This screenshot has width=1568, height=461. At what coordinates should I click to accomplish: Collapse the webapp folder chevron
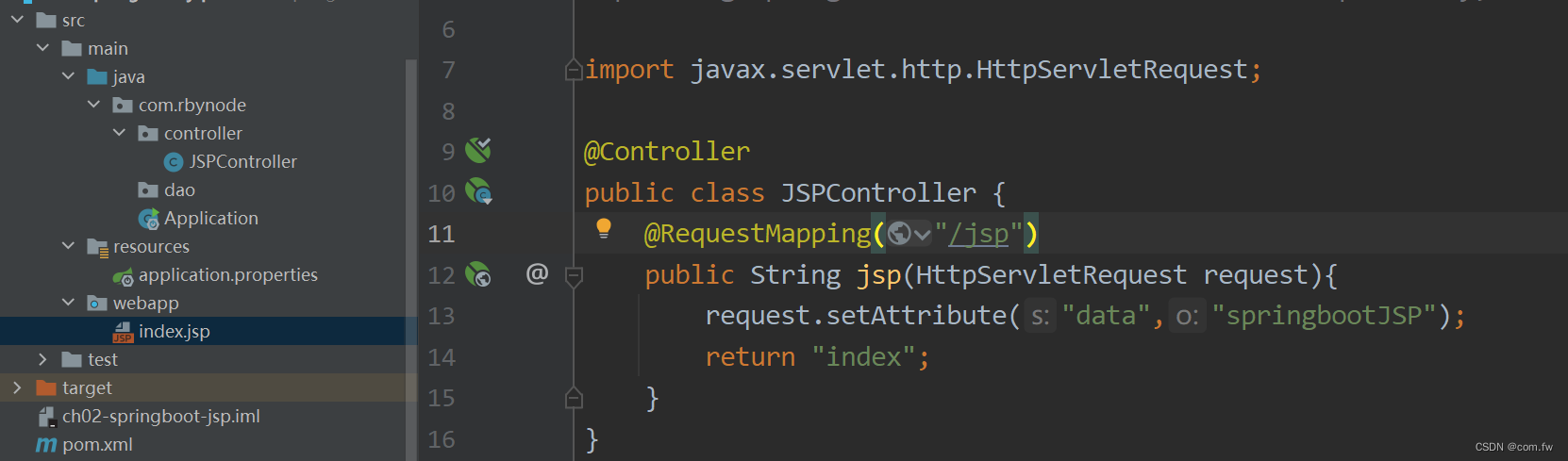(68, 302)
